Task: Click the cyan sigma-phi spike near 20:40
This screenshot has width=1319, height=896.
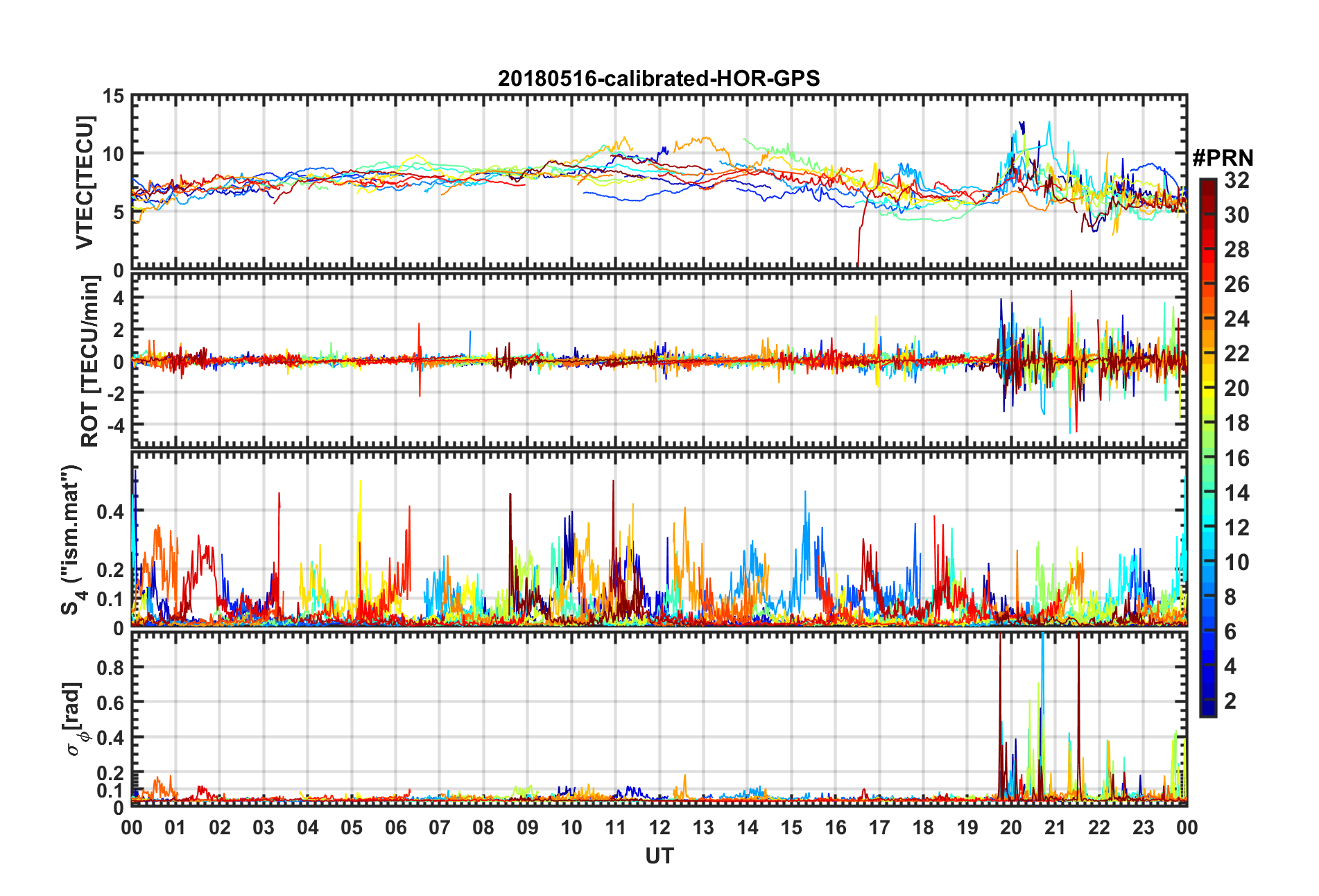Action: click(x=1042, y=714)
